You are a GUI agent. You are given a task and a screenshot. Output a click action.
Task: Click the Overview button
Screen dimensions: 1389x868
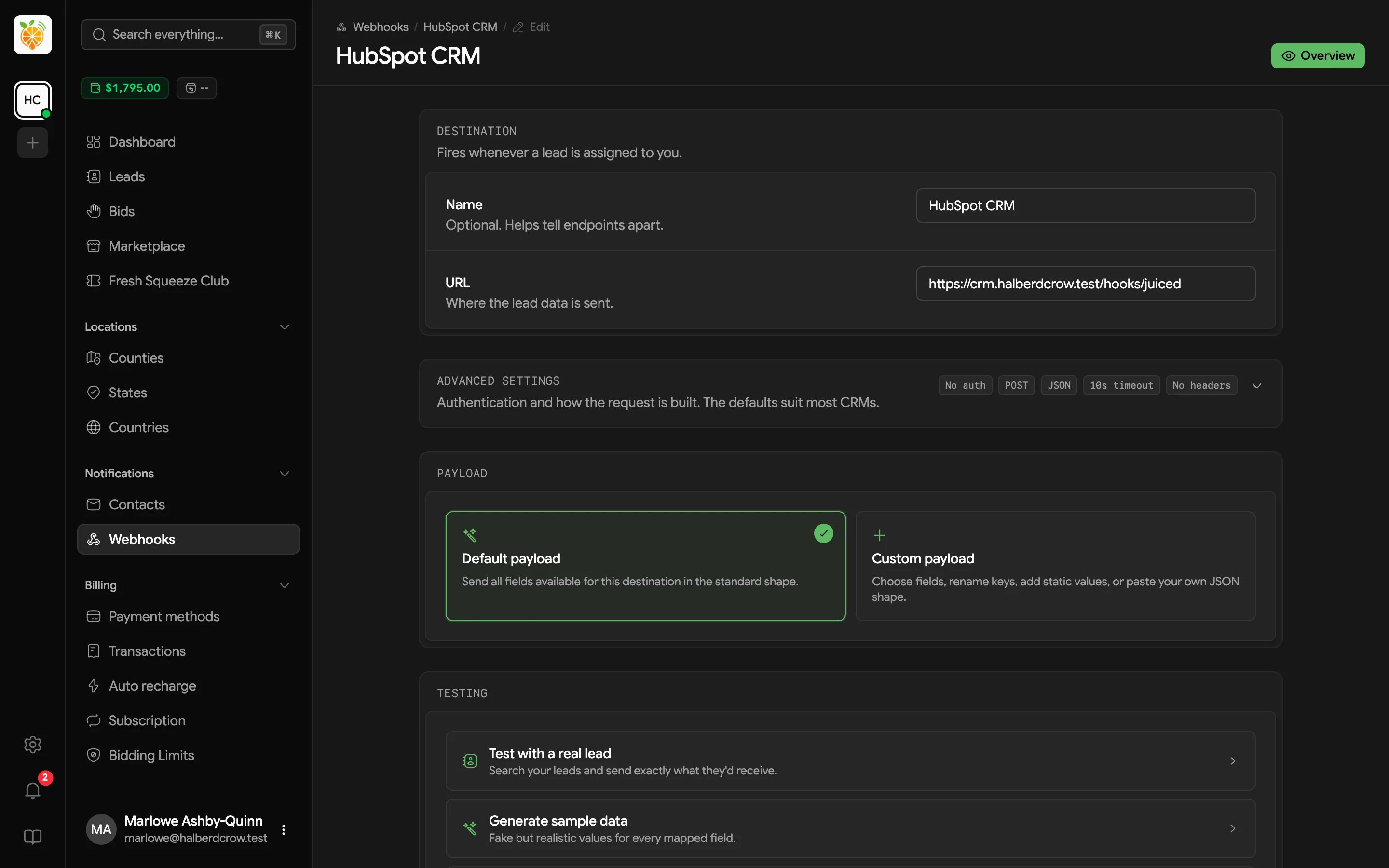(1317, 55)
